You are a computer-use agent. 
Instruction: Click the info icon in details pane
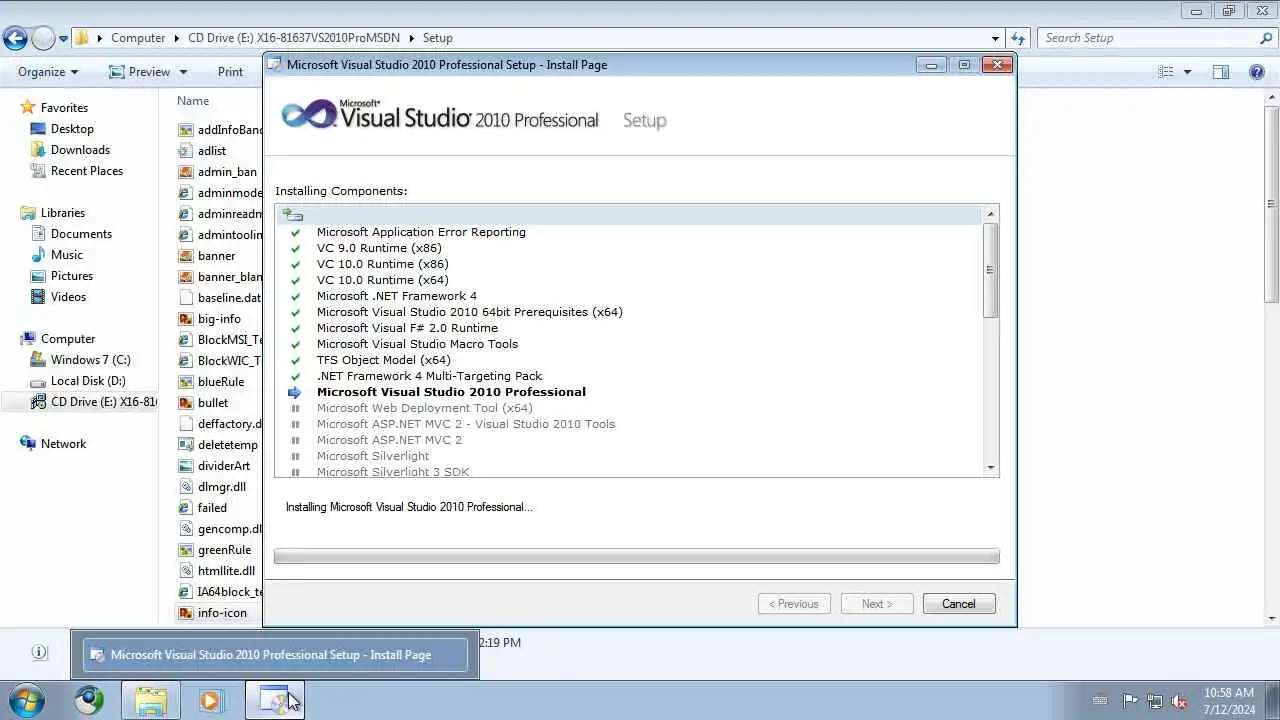(x=39, y=652)
